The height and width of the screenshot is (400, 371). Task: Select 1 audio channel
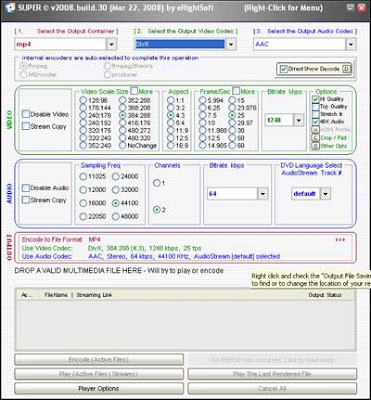tap(156, 183)
